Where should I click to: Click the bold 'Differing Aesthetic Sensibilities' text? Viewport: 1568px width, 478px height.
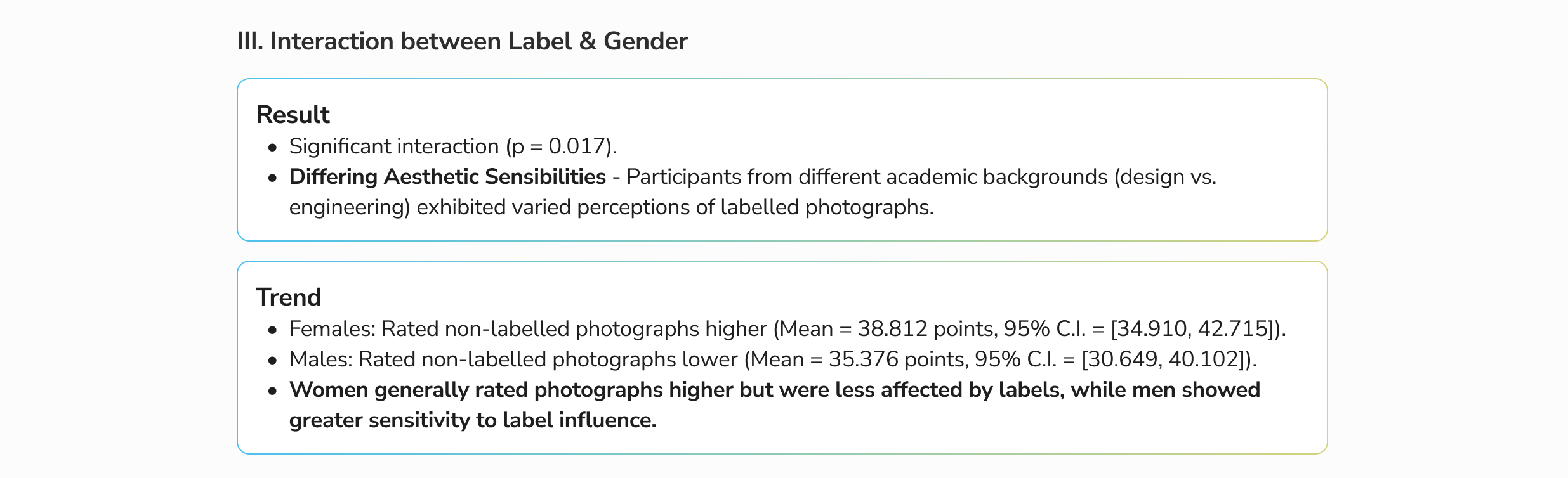pos(447,177)
